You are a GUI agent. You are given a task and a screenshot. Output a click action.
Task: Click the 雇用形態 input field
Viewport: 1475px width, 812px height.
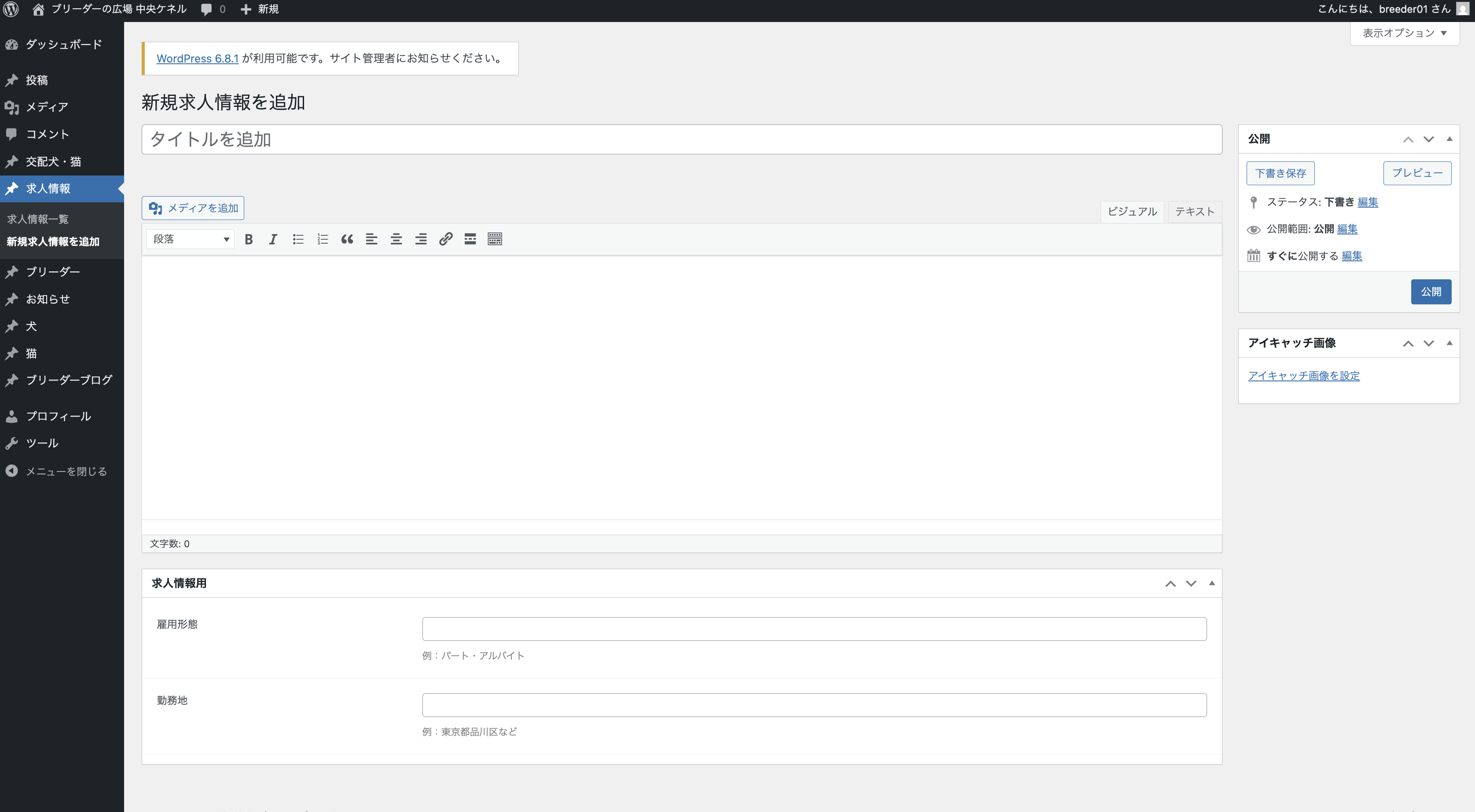click(x=814, y=629)
